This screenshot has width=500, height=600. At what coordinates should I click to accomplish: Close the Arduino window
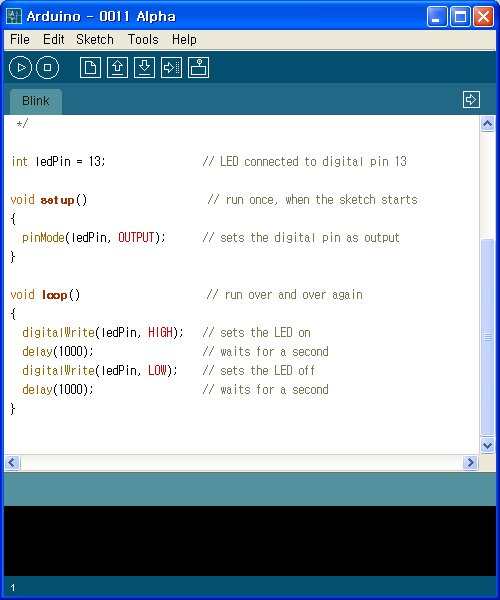pos(484,16)
